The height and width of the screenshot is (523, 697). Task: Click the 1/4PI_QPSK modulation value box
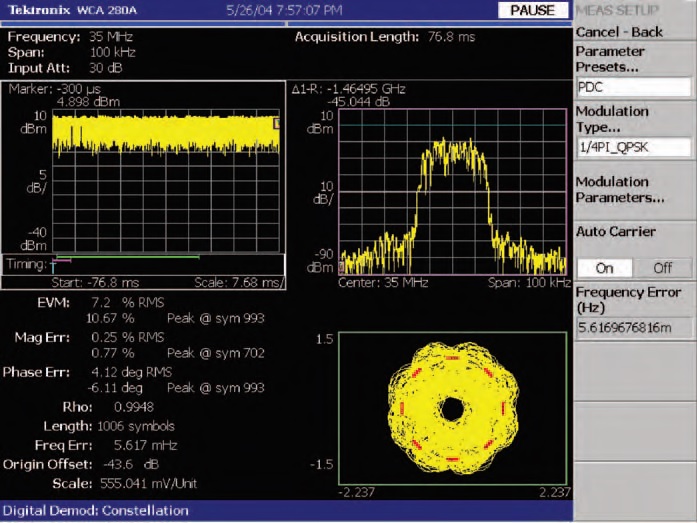pos(634,148)
